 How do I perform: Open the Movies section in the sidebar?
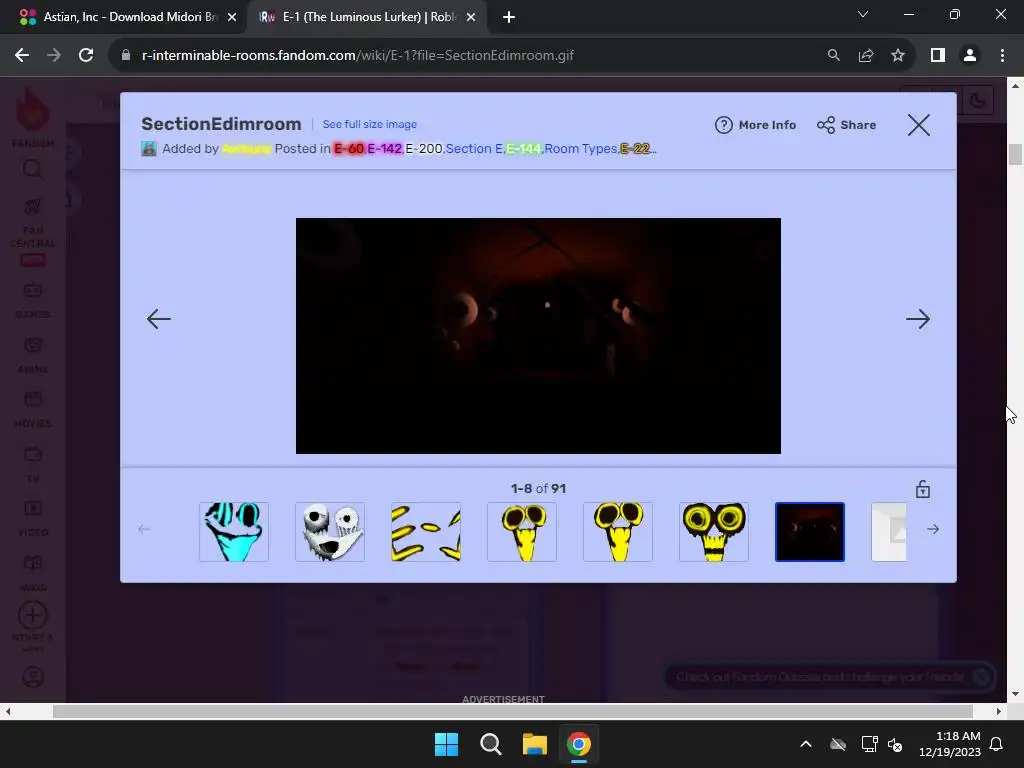click(33, 409)
